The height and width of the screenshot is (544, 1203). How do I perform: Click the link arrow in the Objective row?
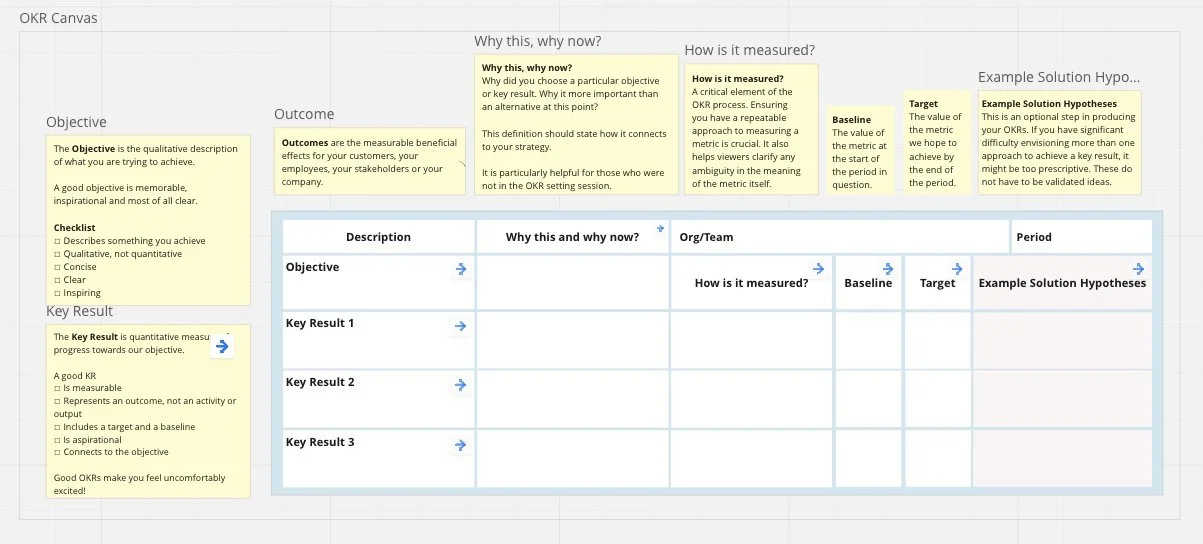[x=461, y=269]
